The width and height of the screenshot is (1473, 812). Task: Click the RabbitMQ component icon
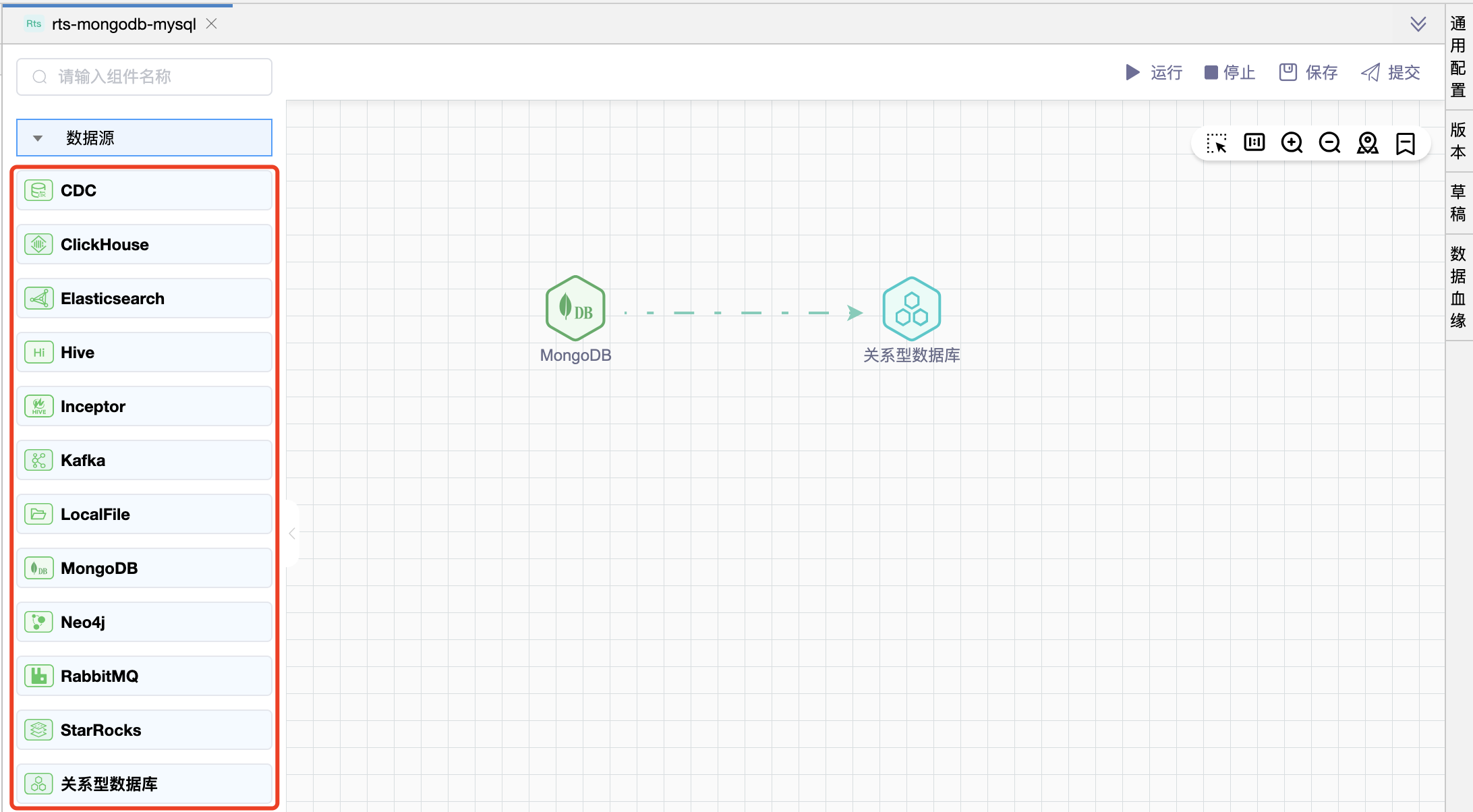38,676
